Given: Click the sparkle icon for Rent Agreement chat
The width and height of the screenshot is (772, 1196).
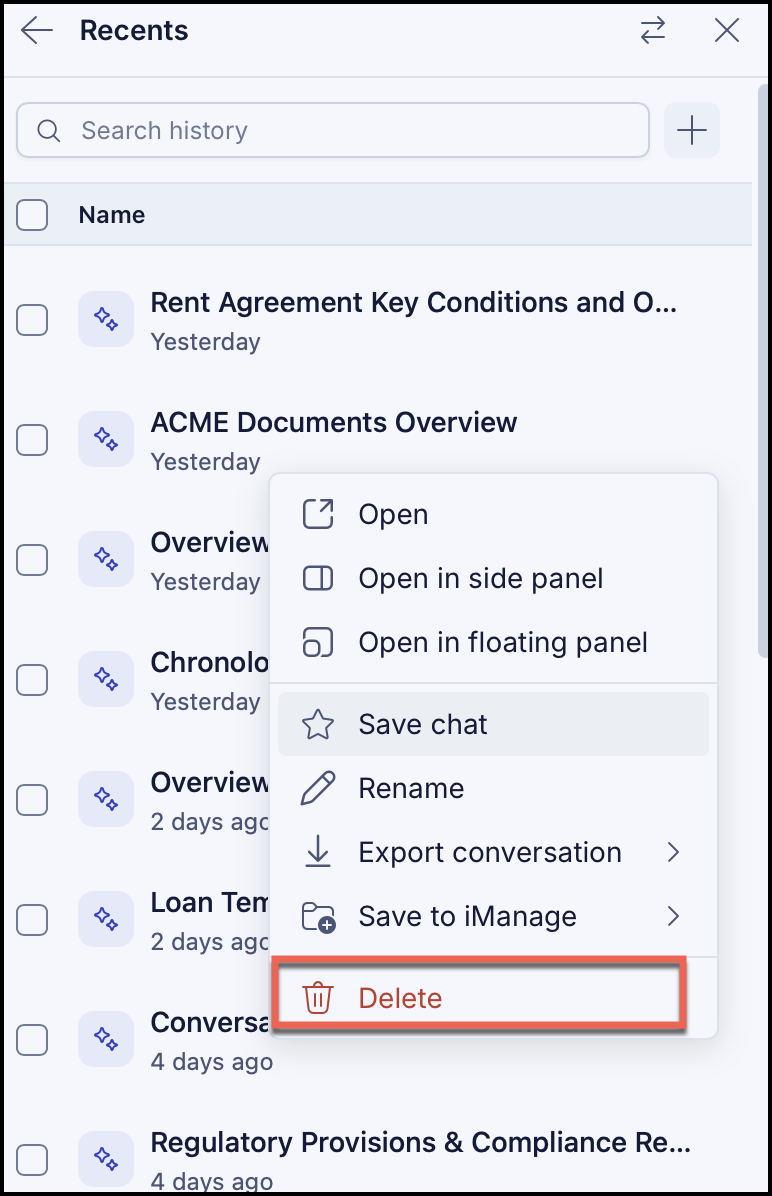Looking at the screenshot, I should coord(106,319).
